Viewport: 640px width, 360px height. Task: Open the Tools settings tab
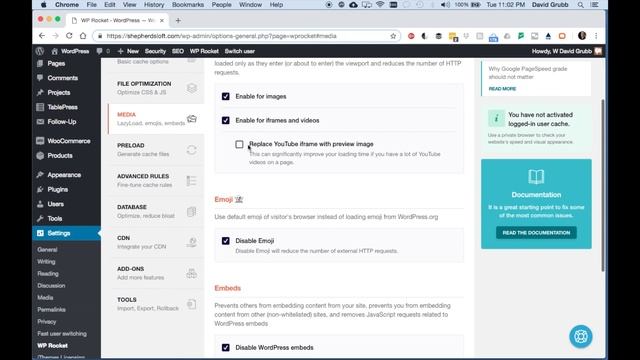click(156, 304)
